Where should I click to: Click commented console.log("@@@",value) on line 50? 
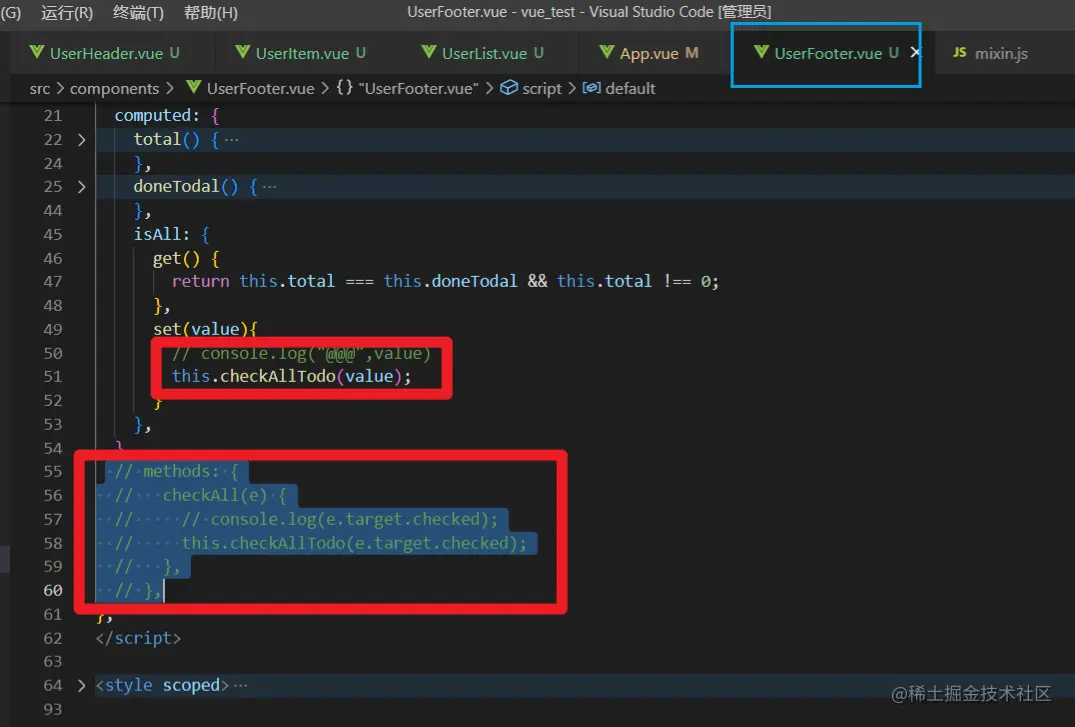pos(301,353)
